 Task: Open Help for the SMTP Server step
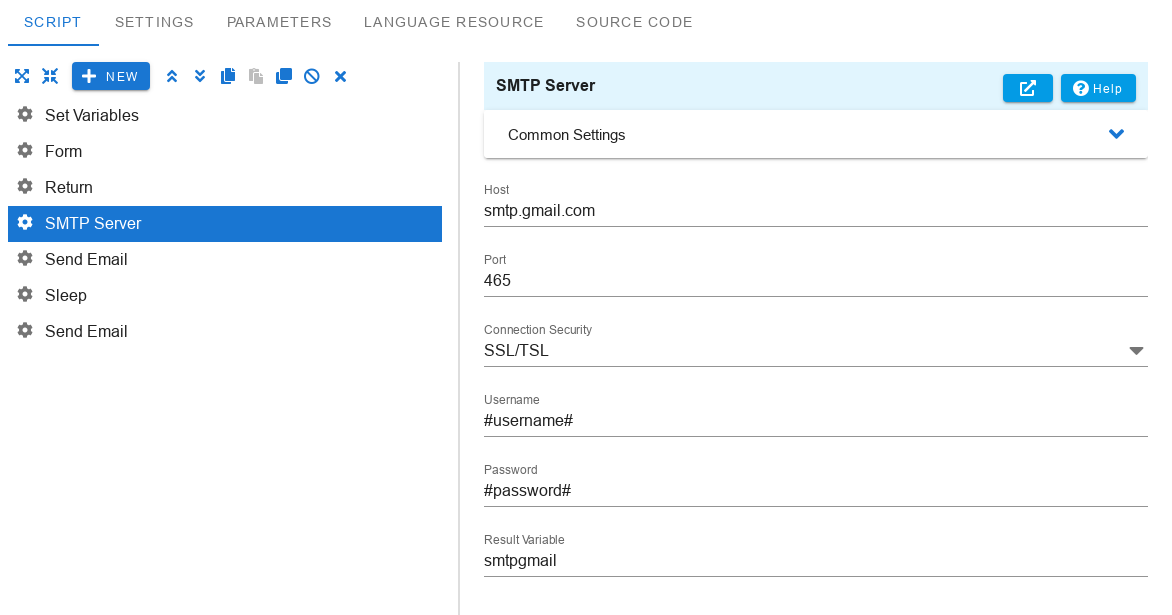(1098, 88)
